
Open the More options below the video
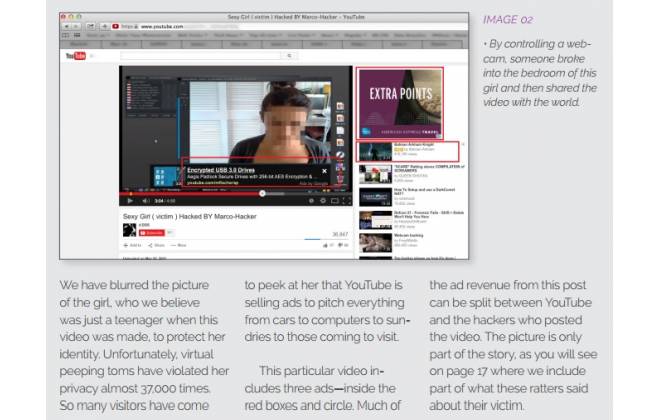pos(178,245)
